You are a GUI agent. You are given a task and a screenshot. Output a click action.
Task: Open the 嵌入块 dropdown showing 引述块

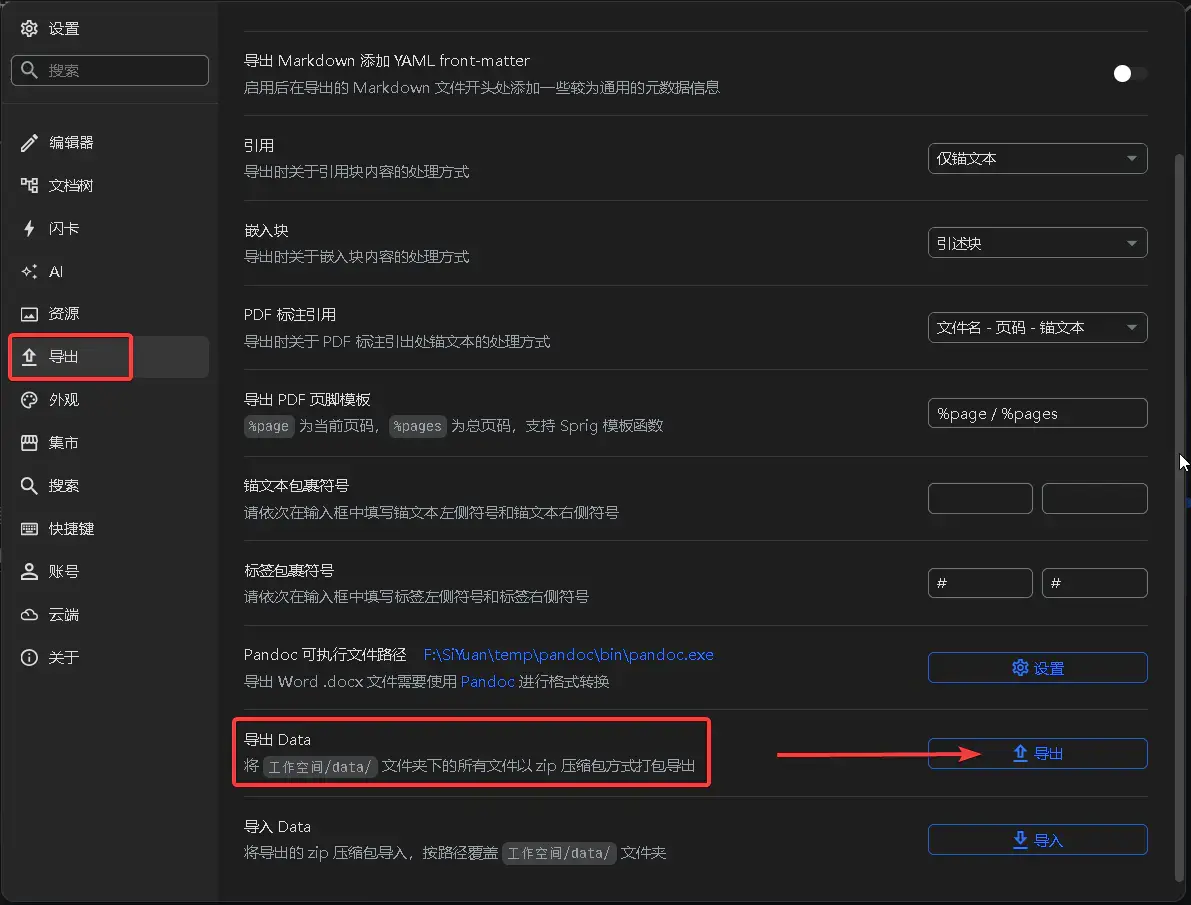[1037, 242]
